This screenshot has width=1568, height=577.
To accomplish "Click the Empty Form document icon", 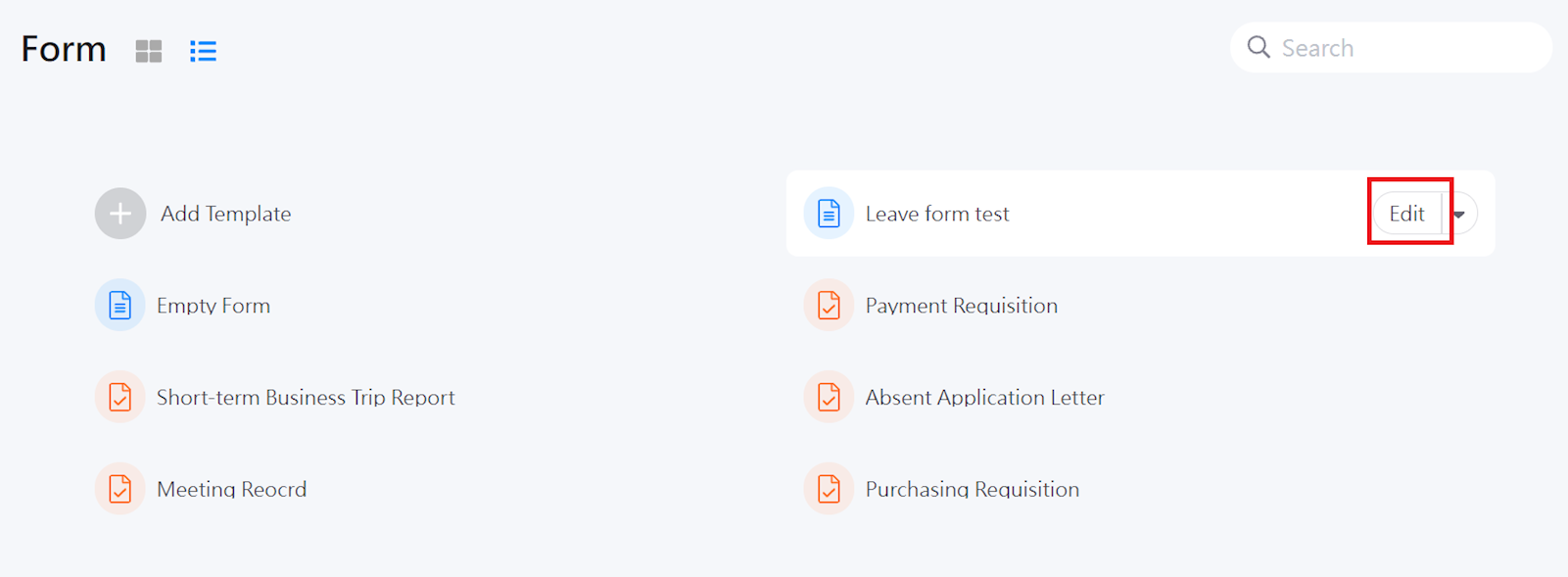I will point(120,306).
